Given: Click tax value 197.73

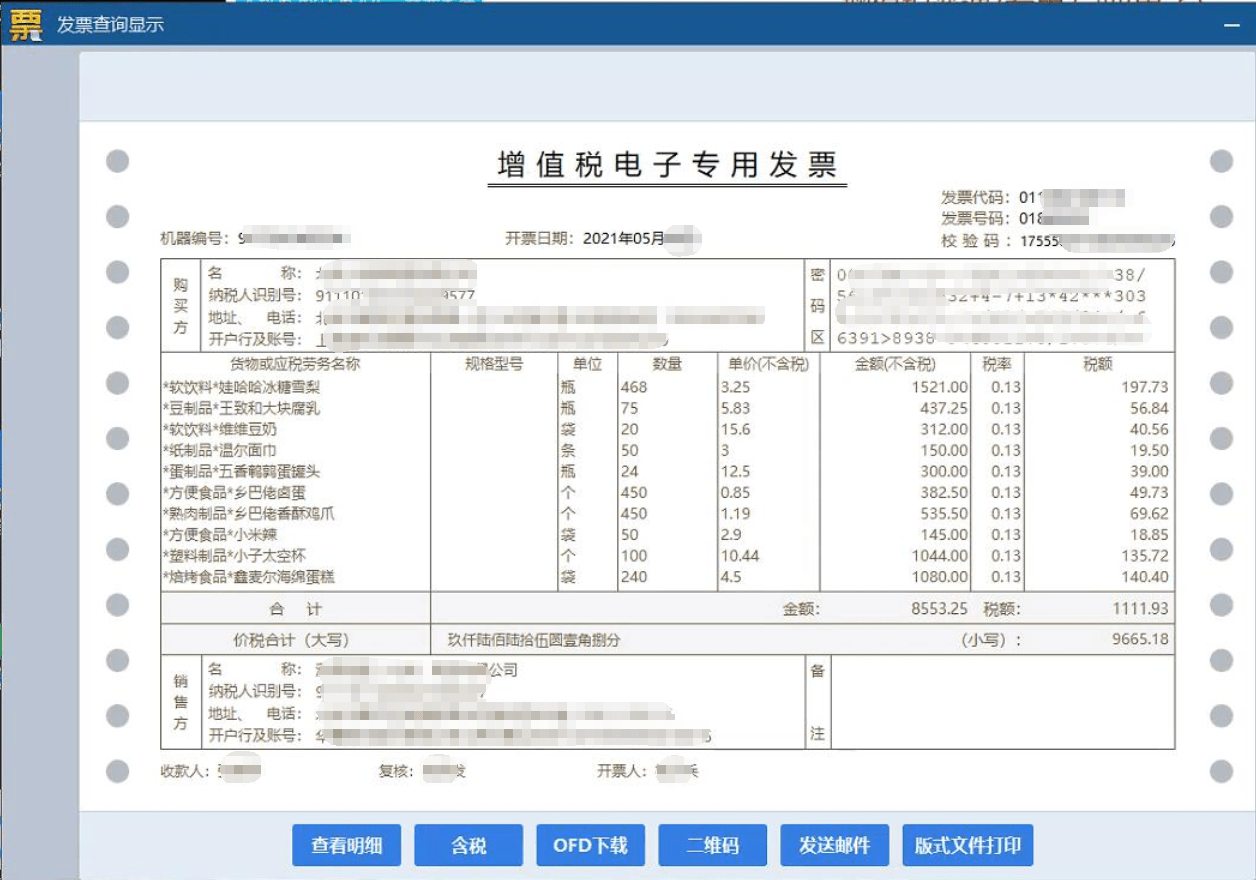Looking at the screenshot, I should (x=1145, y=387).
